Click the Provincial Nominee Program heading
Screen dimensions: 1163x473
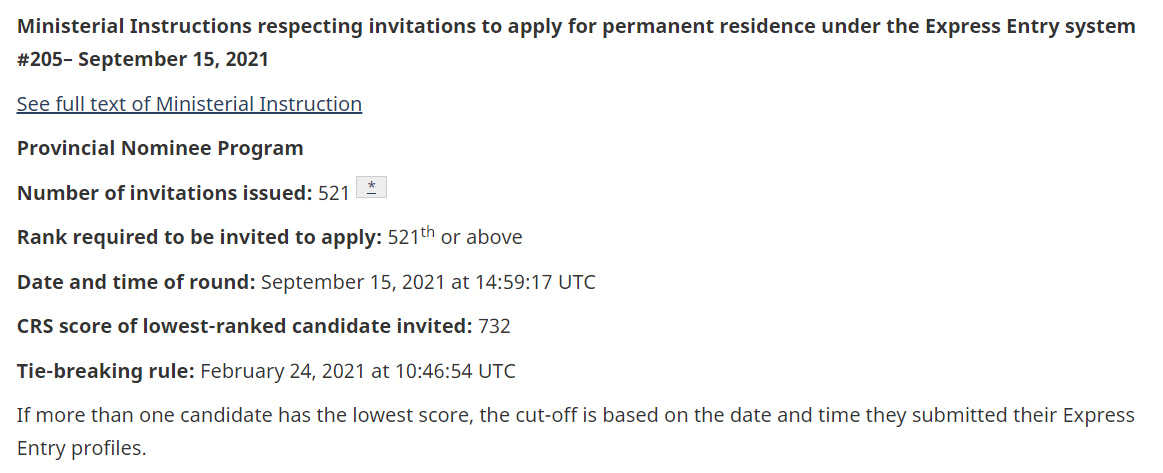point(160,149)
